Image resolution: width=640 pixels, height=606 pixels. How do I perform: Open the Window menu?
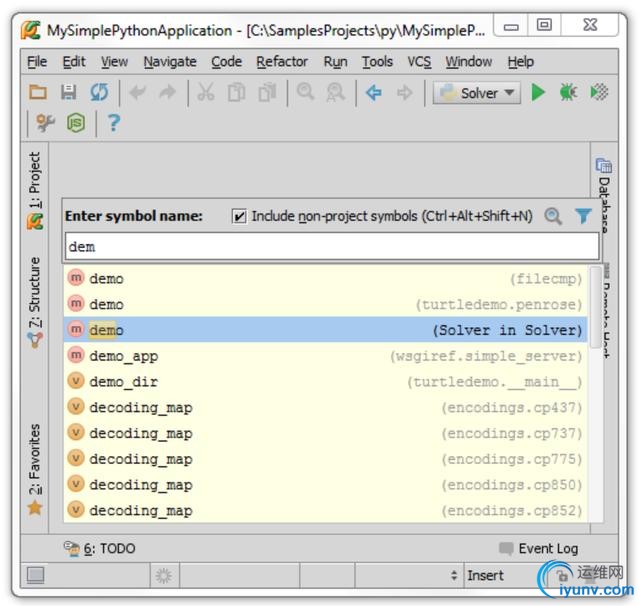pyautogui.click(x=469, y=62)
